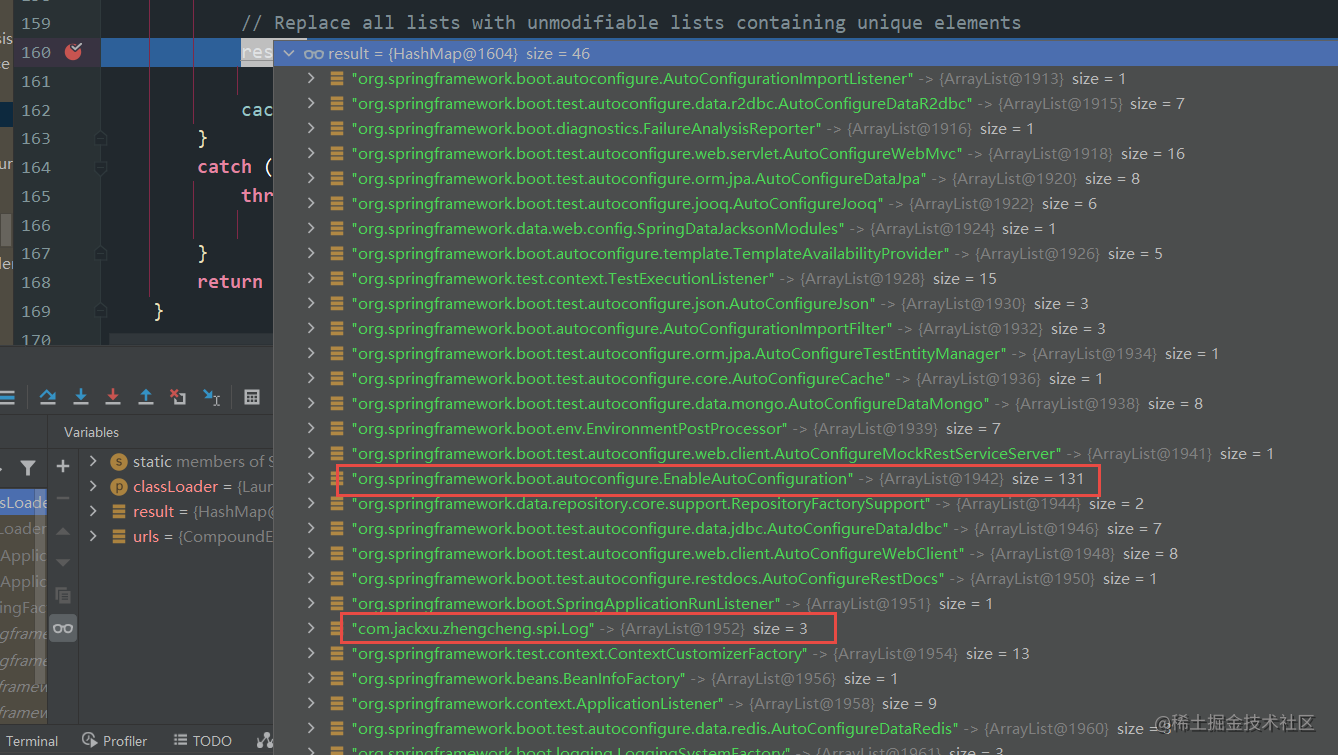
Task: Toggle the show watches glasses icon
Action: point(63,628)
